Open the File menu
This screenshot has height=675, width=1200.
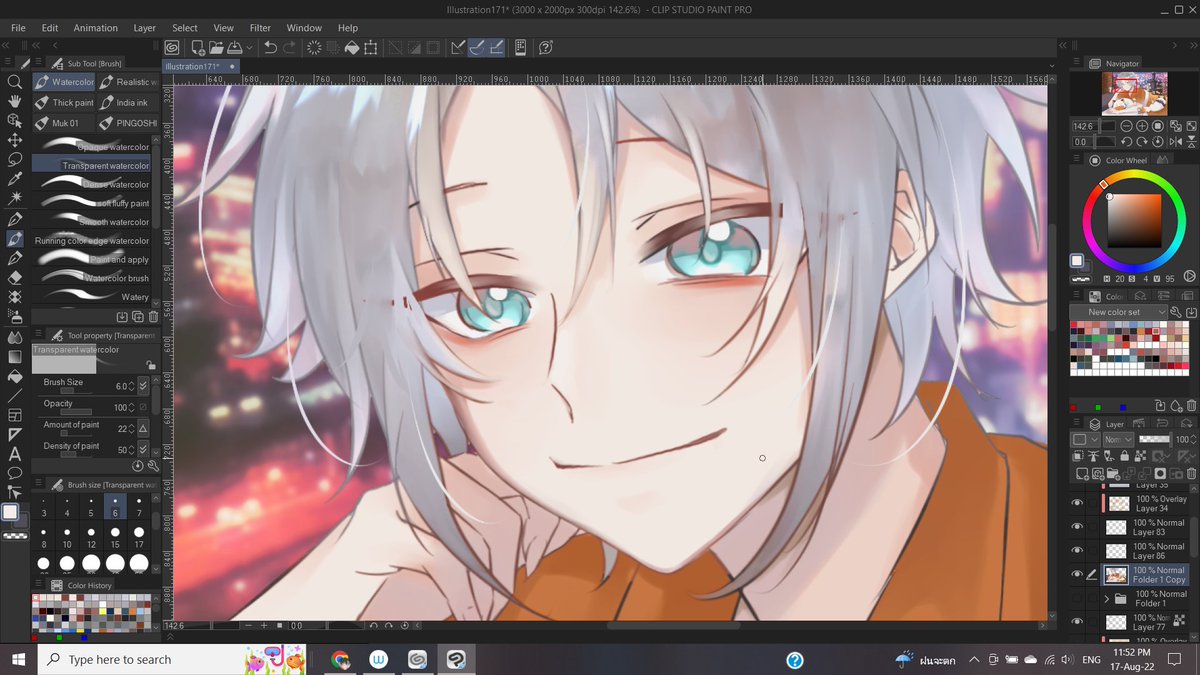tap(18, 28)
